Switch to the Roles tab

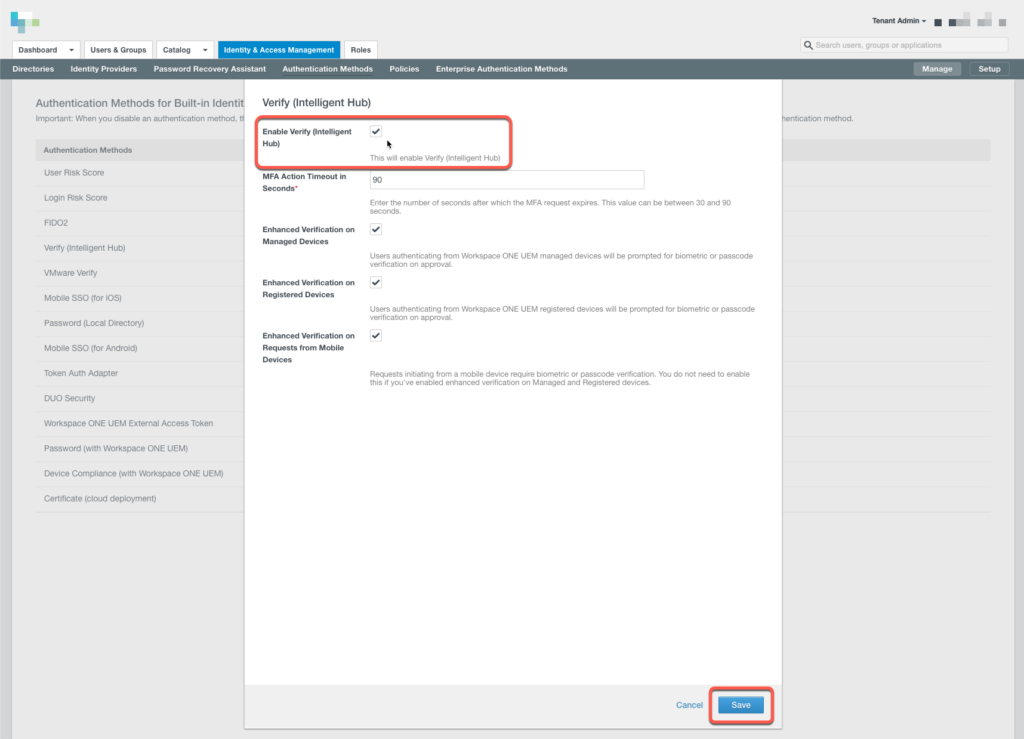tap(360, 49)
